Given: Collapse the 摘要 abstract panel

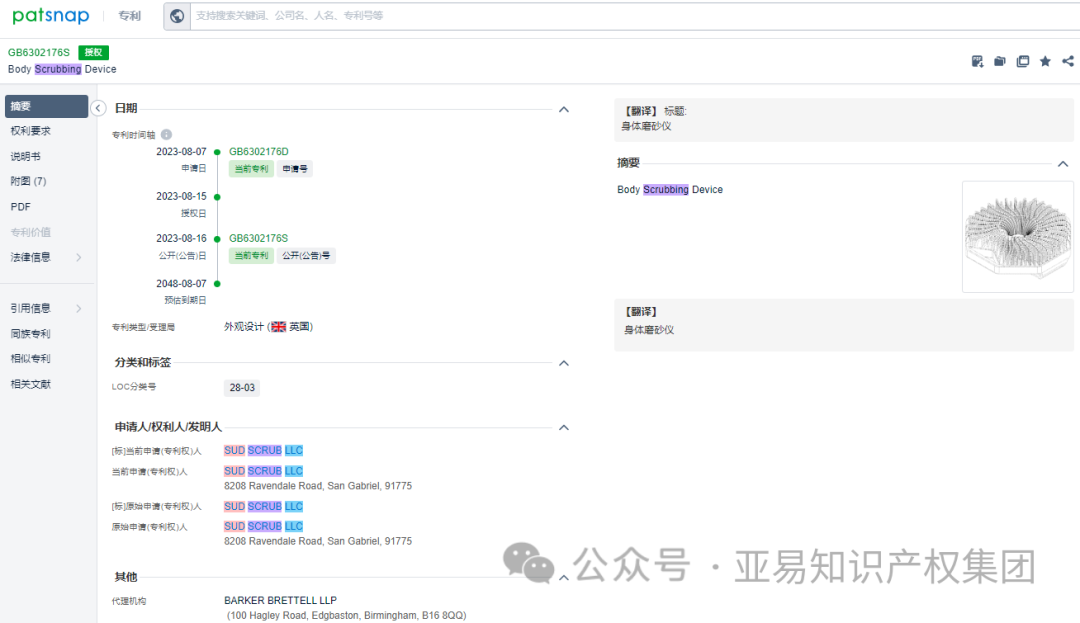Looking at the screenshot, I should 1063,161.
